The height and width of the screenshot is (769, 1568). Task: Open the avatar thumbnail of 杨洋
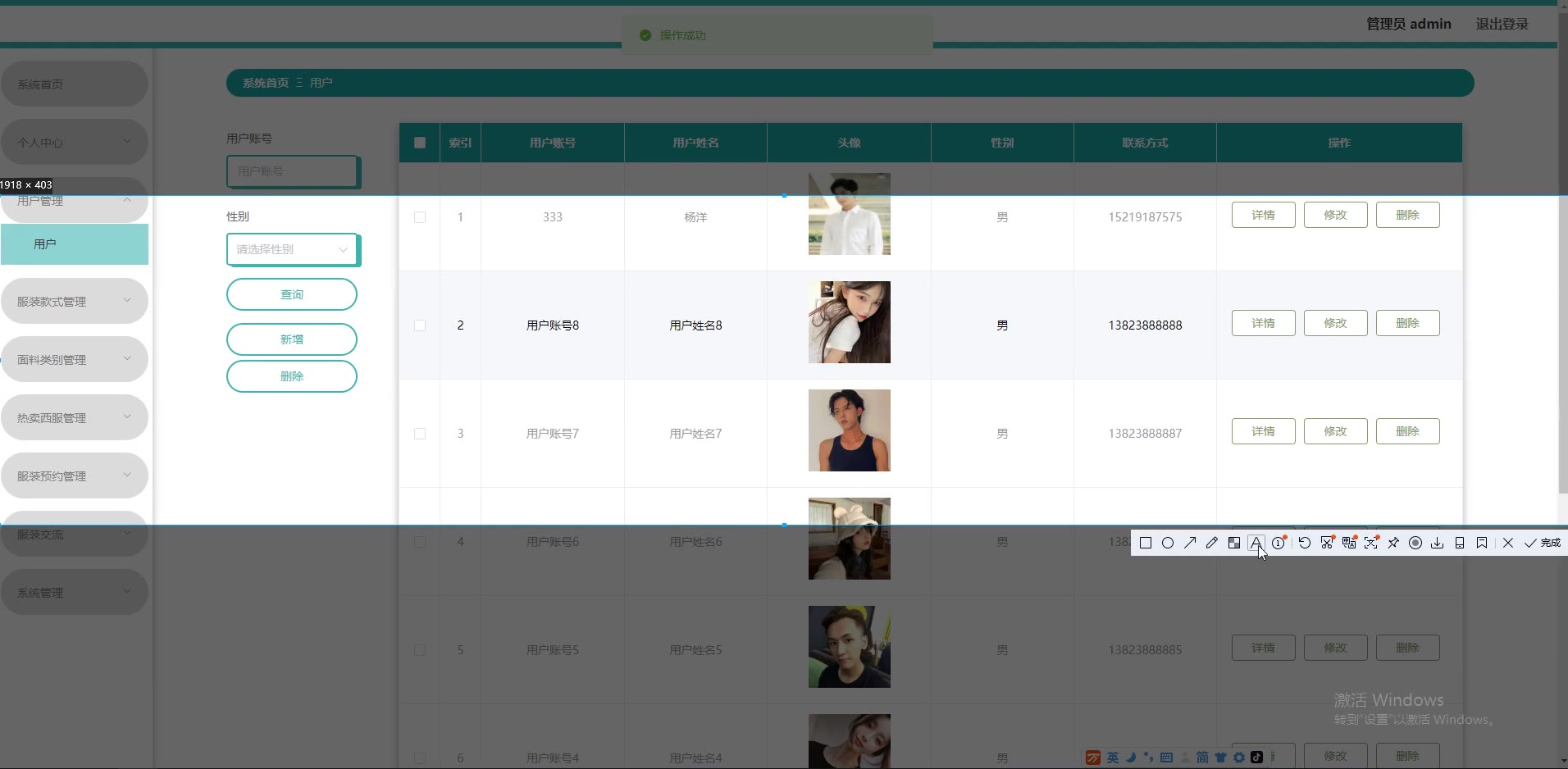point(850,214)
